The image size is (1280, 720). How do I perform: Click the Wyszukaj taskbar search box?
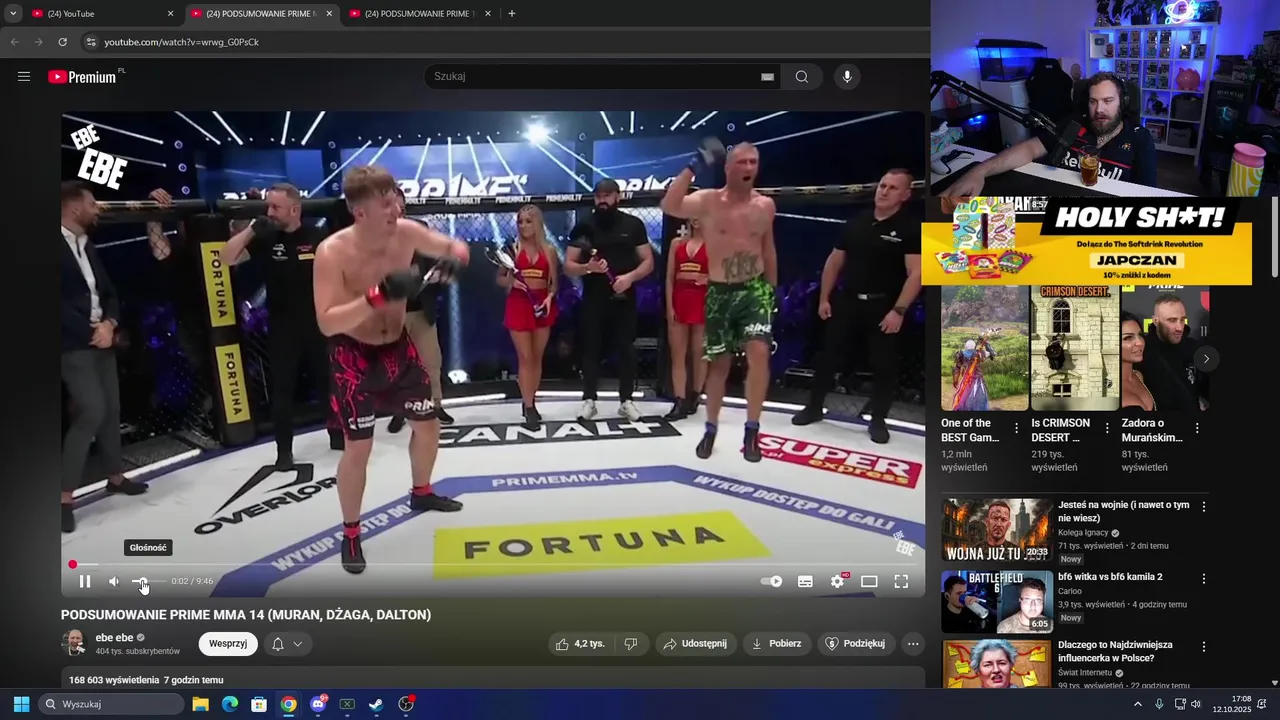coord(111,704)
